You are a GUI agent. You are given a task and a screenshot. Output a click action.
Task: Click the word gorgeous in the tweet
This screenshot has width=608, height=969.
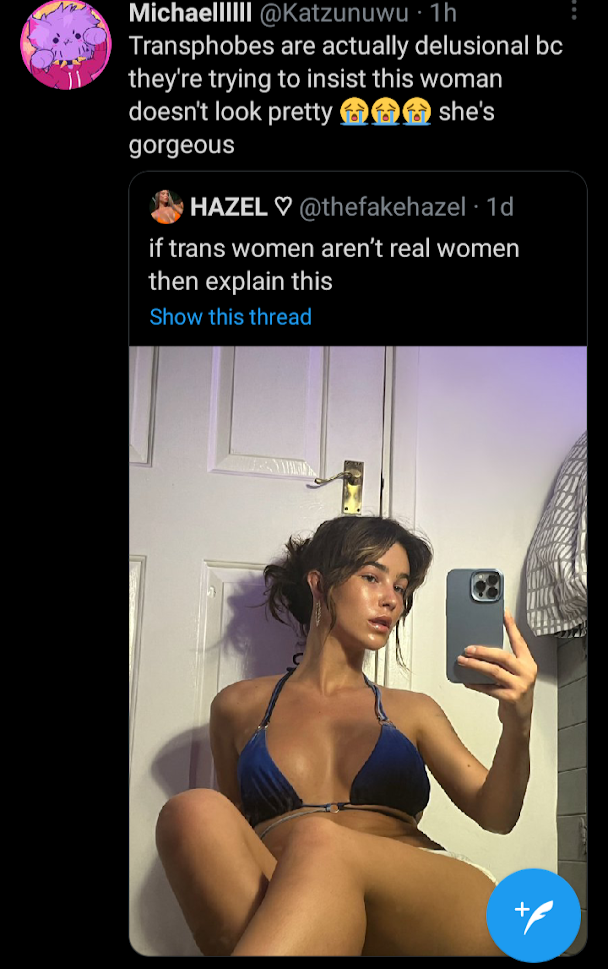click(182, 145)
